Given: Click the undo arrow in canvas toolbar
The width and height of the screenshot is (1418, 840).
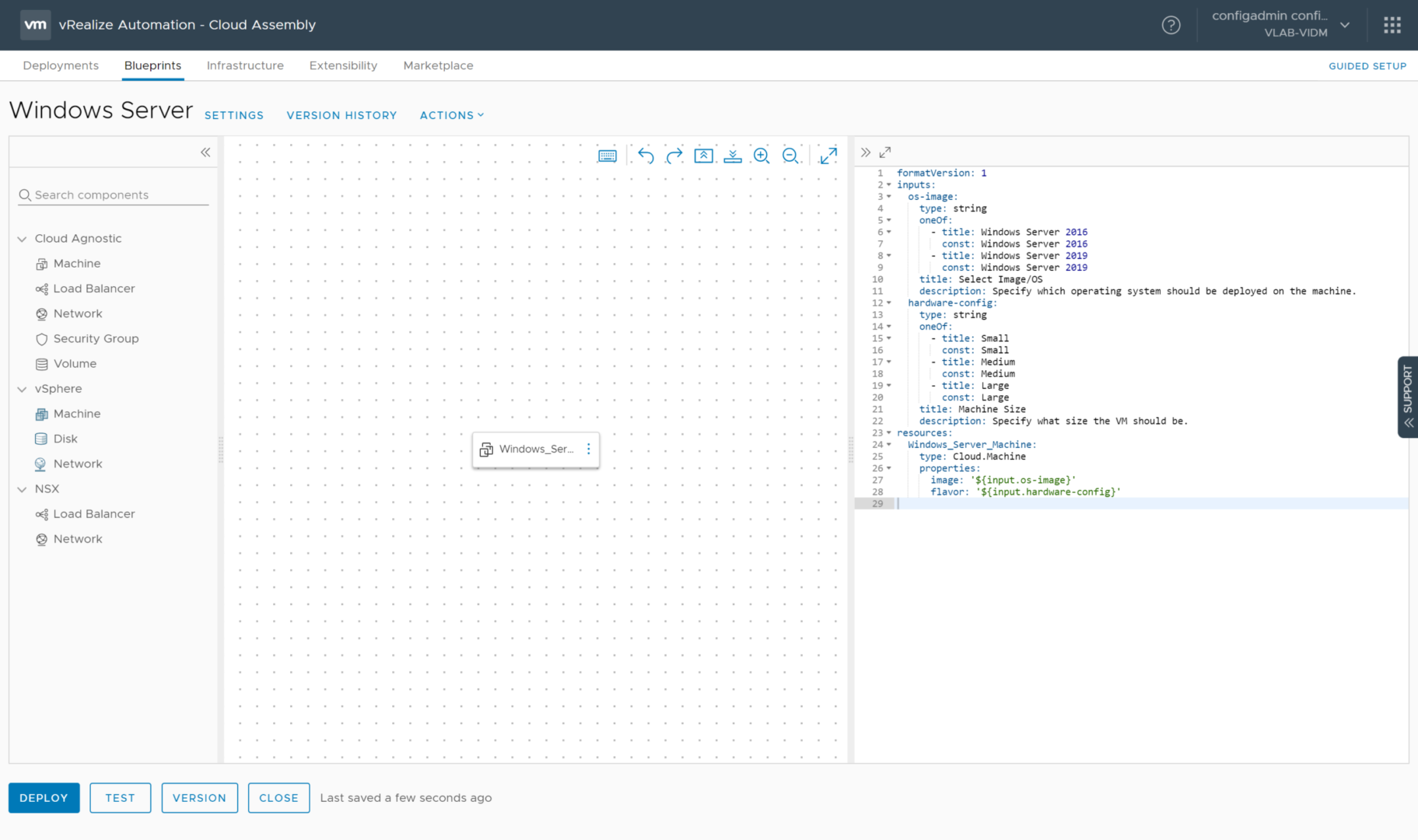Looking at the screenshot, I should click(x=646, y=156).
